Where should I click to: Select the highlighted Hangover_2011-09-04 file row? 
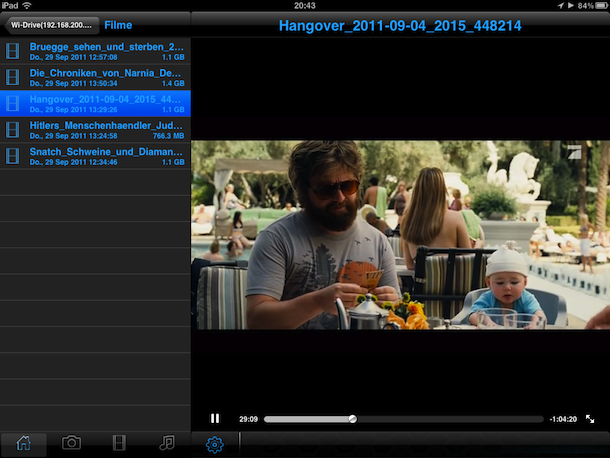coord(95,104)
